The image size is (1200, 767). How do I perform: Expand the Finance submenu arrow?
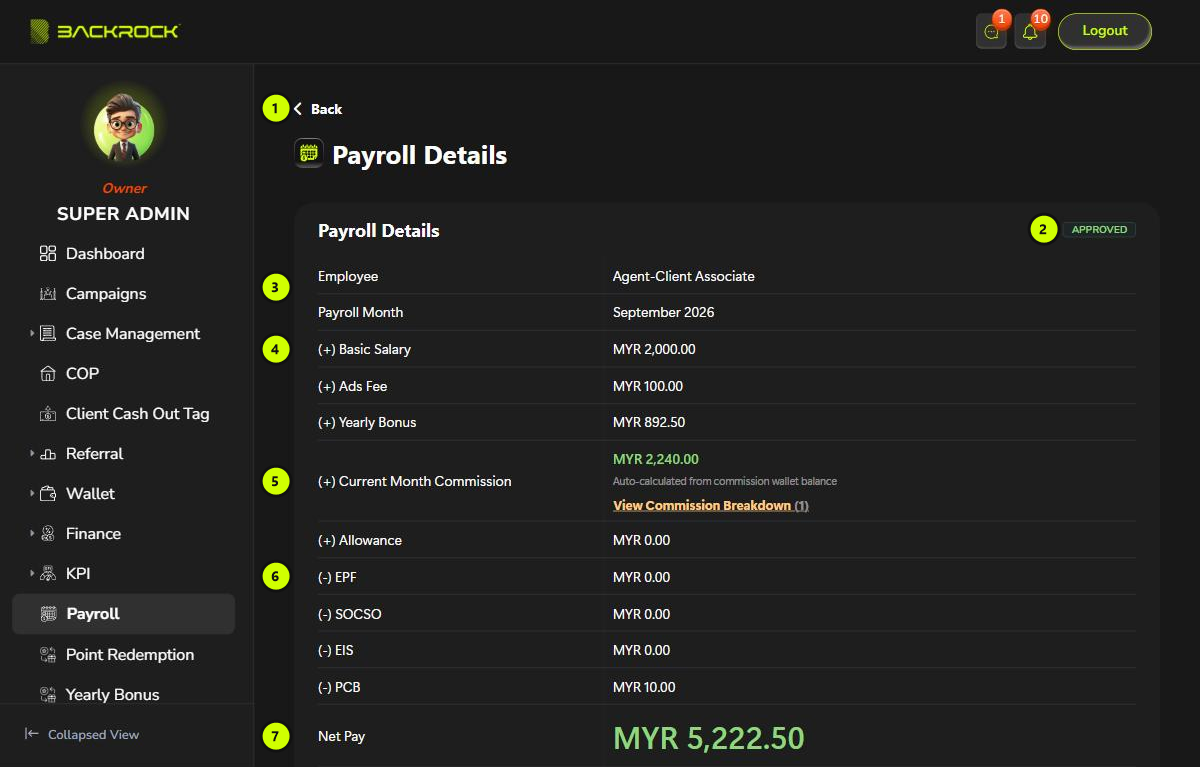pos(32,534)
